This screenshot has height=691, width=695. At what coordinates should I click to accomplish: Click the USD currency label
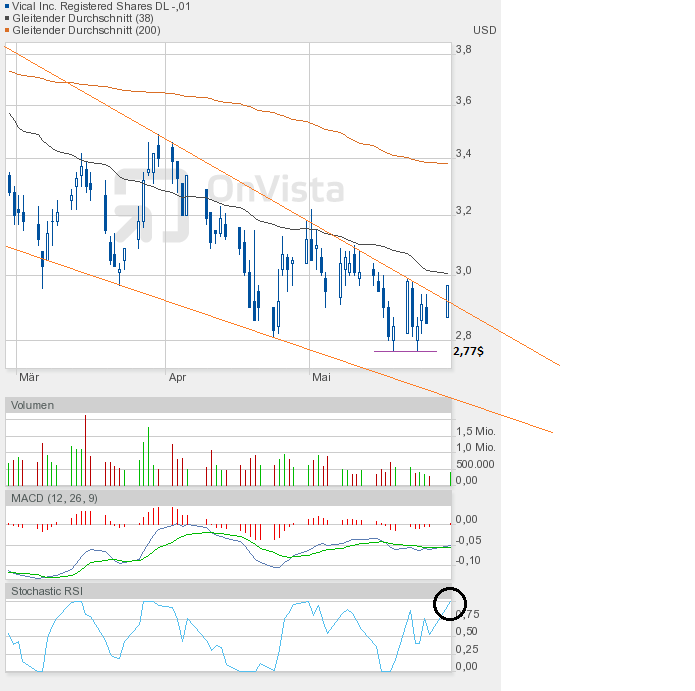[x=484, y=30]
